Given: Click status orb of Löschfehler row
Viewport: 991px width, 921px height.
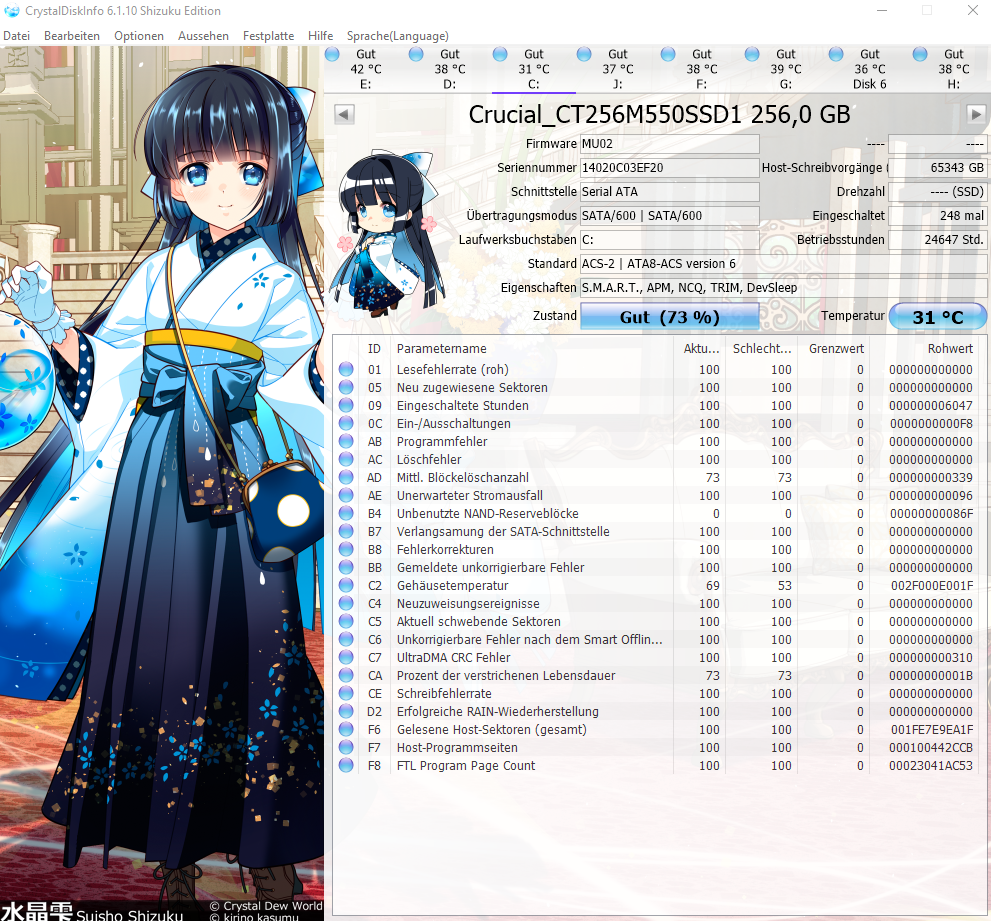Looking at the screenshot, I should 346,459.
